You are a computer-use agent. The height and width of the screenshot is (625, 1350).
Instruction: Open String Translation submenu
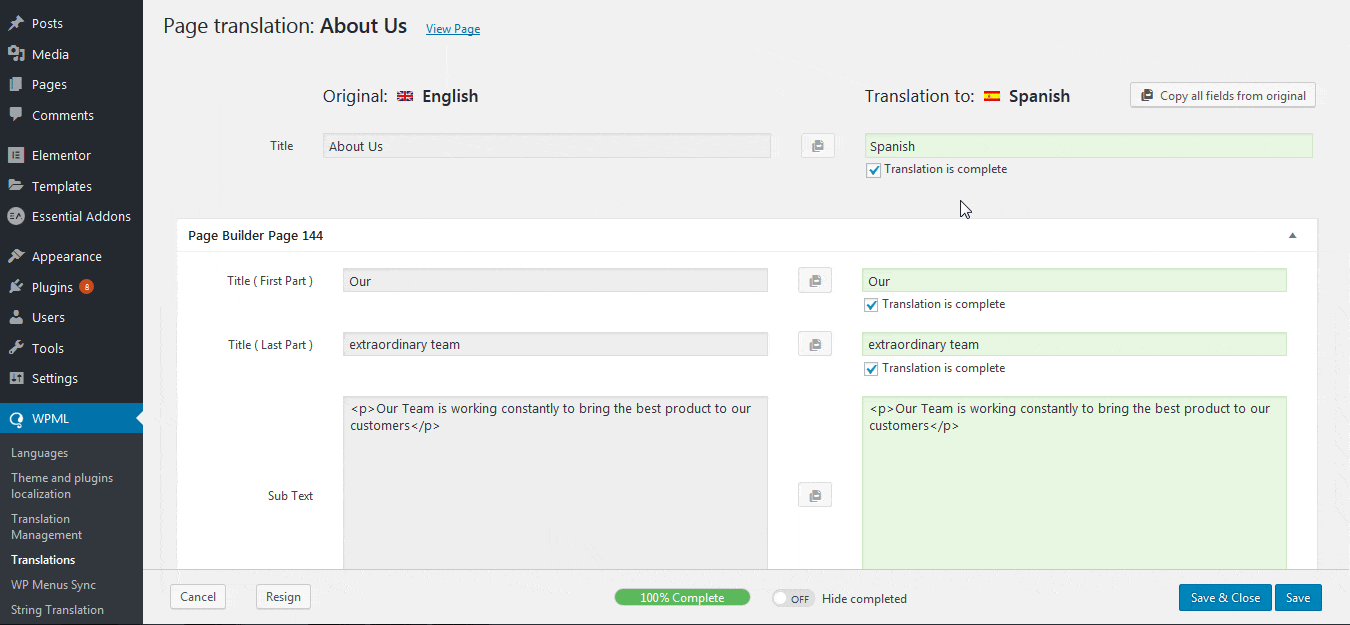pos(57,610)
